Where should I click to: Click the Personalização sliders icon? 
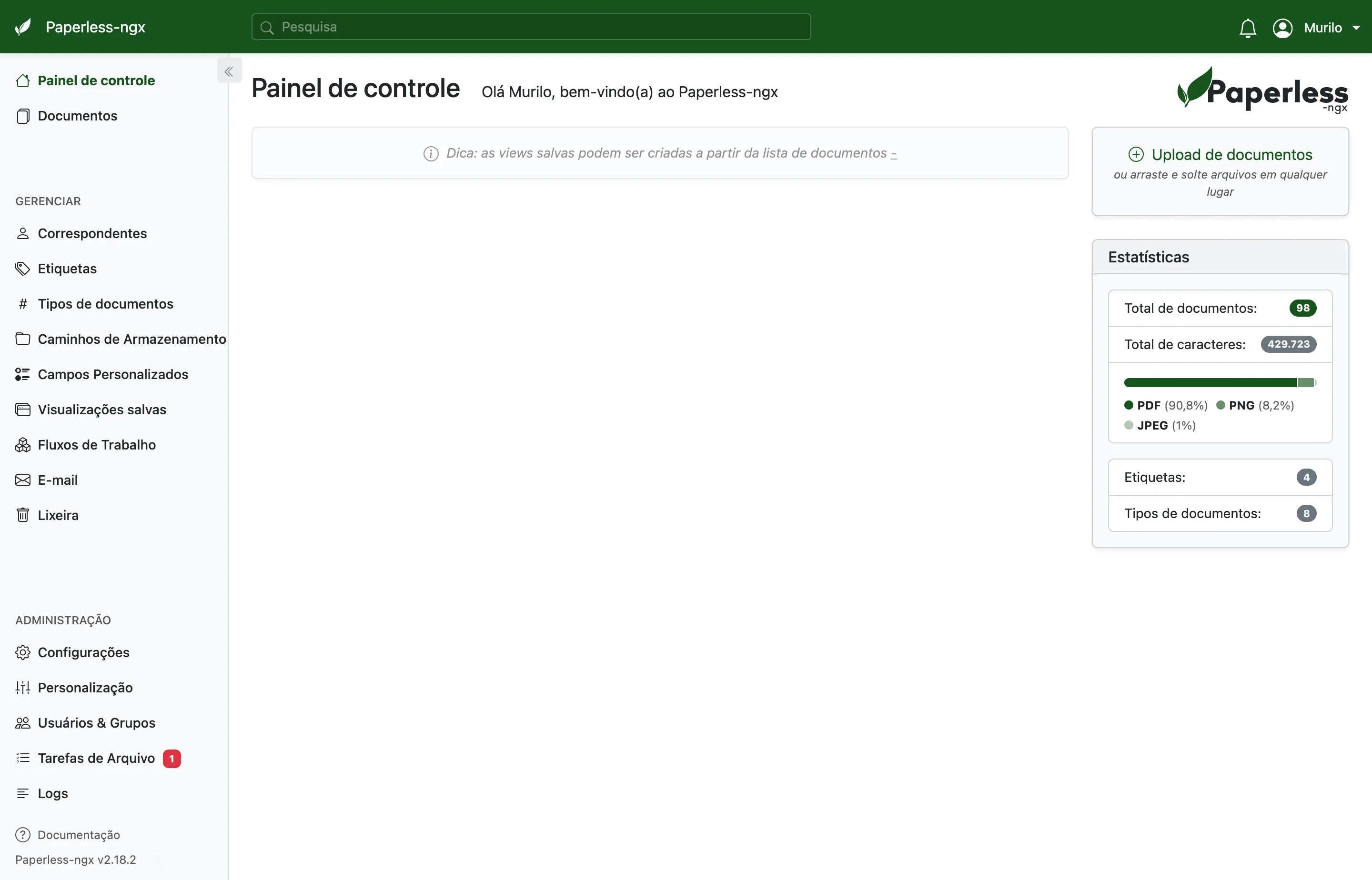tap(23, 688)
